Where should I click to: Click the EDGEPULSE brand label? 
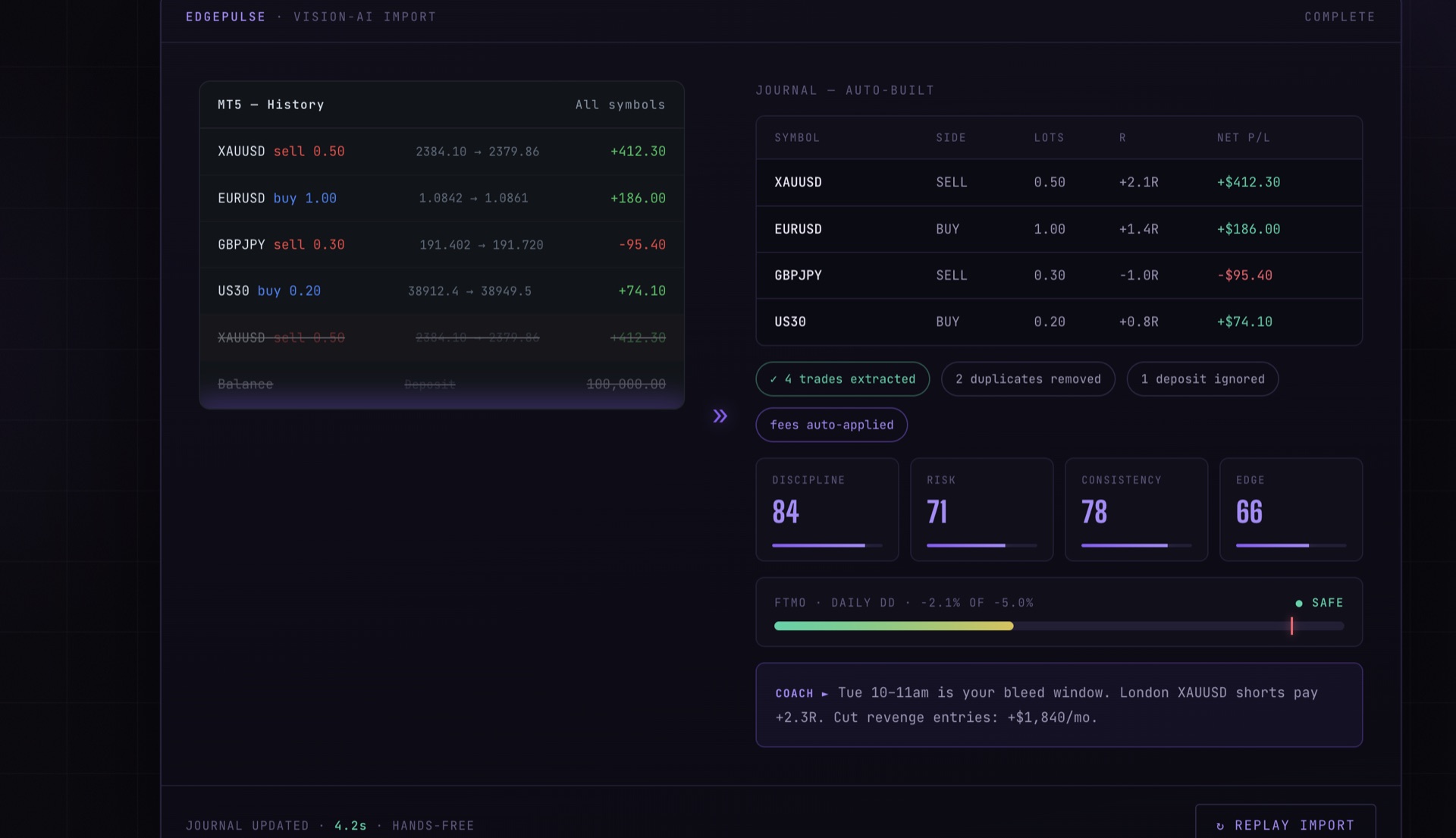click(225, 17)
